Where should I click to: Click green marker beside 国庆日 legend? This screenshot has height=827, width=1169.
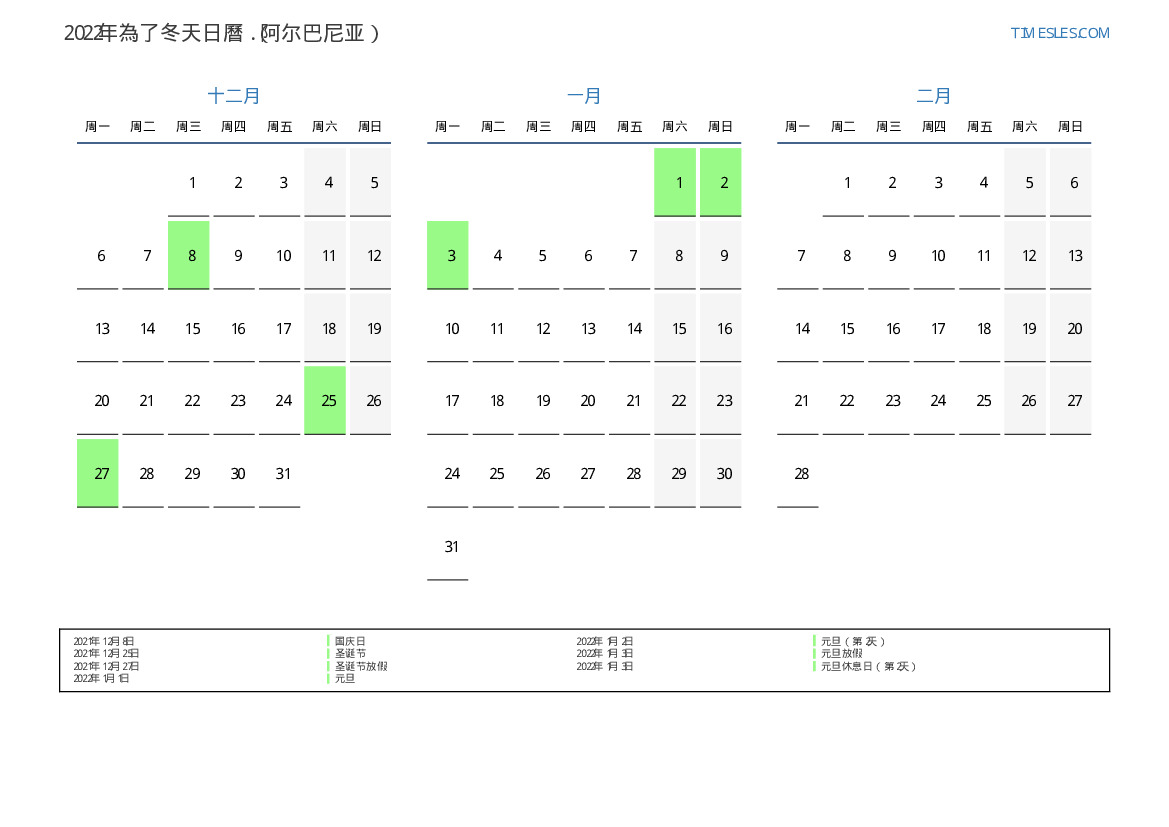click(328, 641)
